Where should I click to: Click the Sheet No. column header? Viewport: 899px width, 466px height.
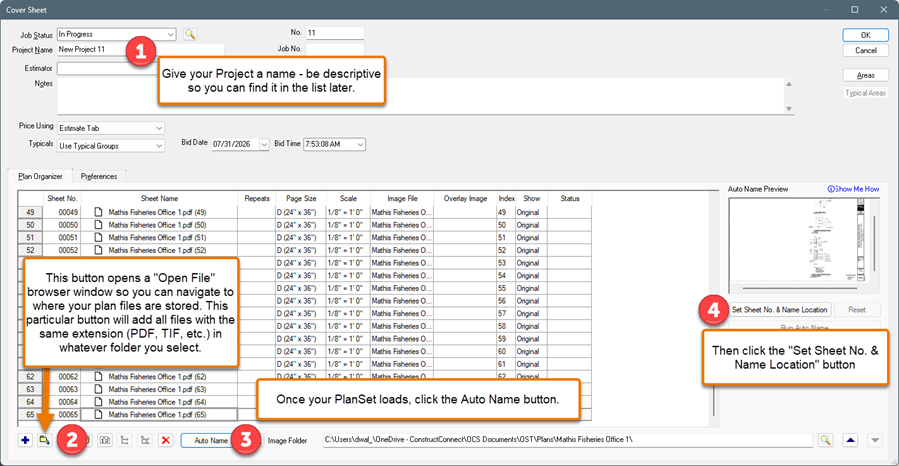click(x=62, y=198)
